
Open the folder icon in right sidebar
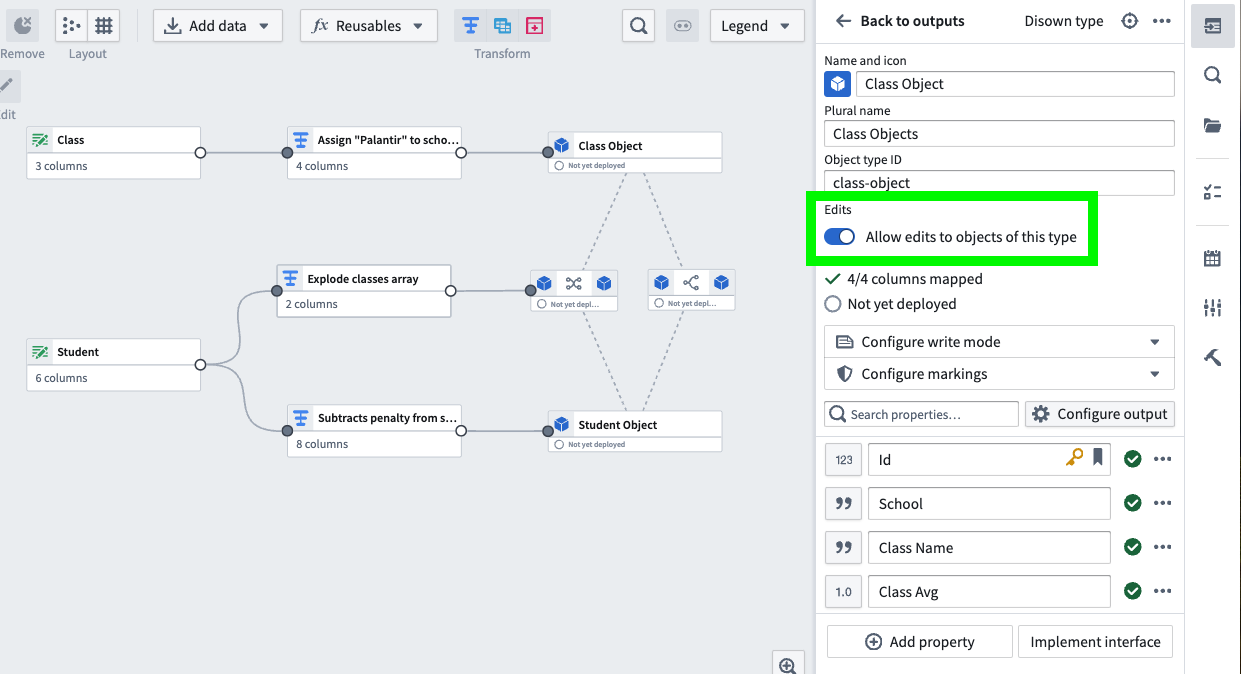(x=1212, y=125)
